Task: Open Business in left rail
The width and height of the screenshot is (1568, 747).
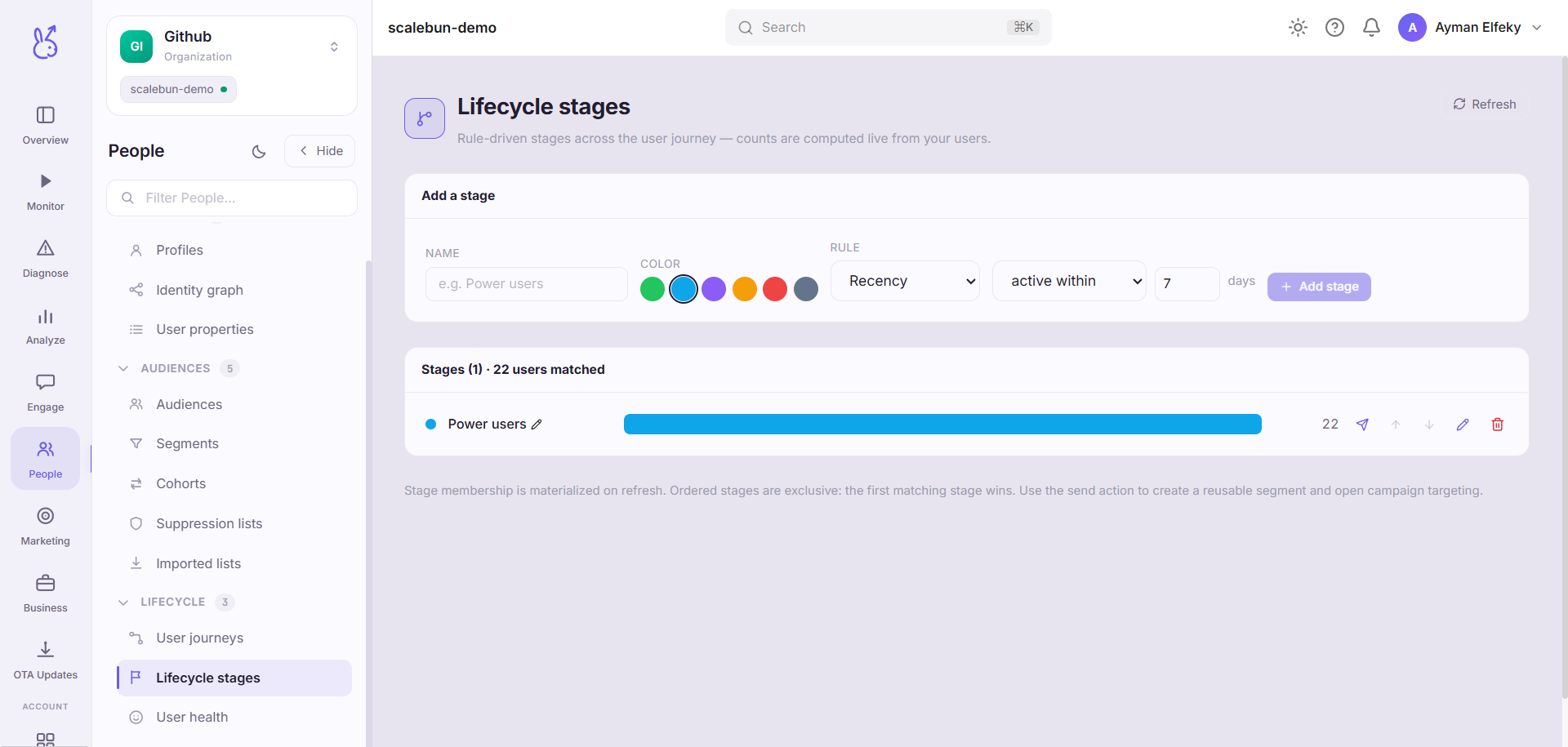Action: pyautogui.click(x=46, y=594)
